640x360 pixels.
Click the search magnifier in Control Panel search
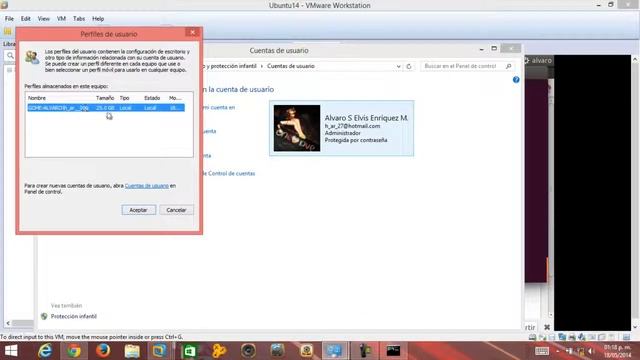[x=509, y=66]
